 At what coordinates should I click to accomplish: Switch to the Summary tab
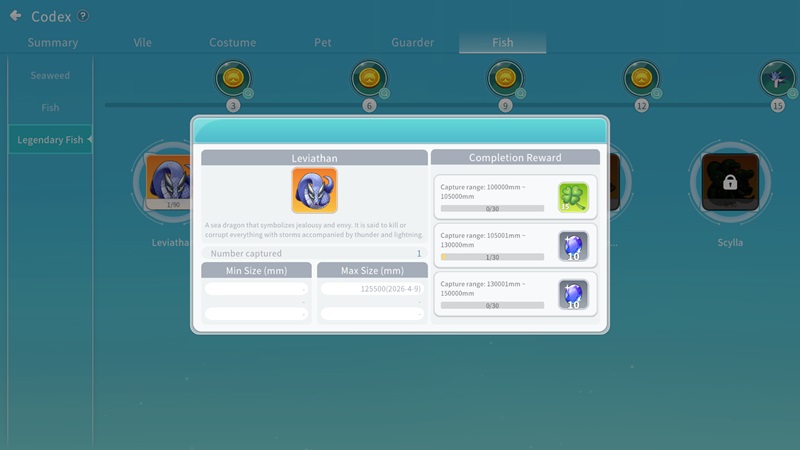(53, 42)
